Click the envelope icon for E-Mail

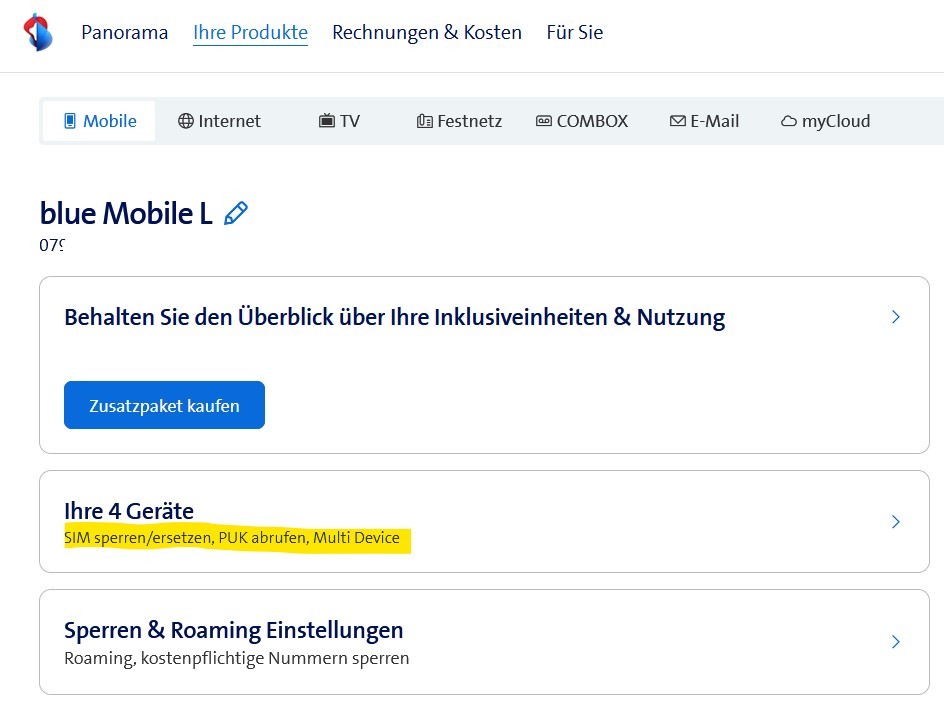[x=677, y=121]
